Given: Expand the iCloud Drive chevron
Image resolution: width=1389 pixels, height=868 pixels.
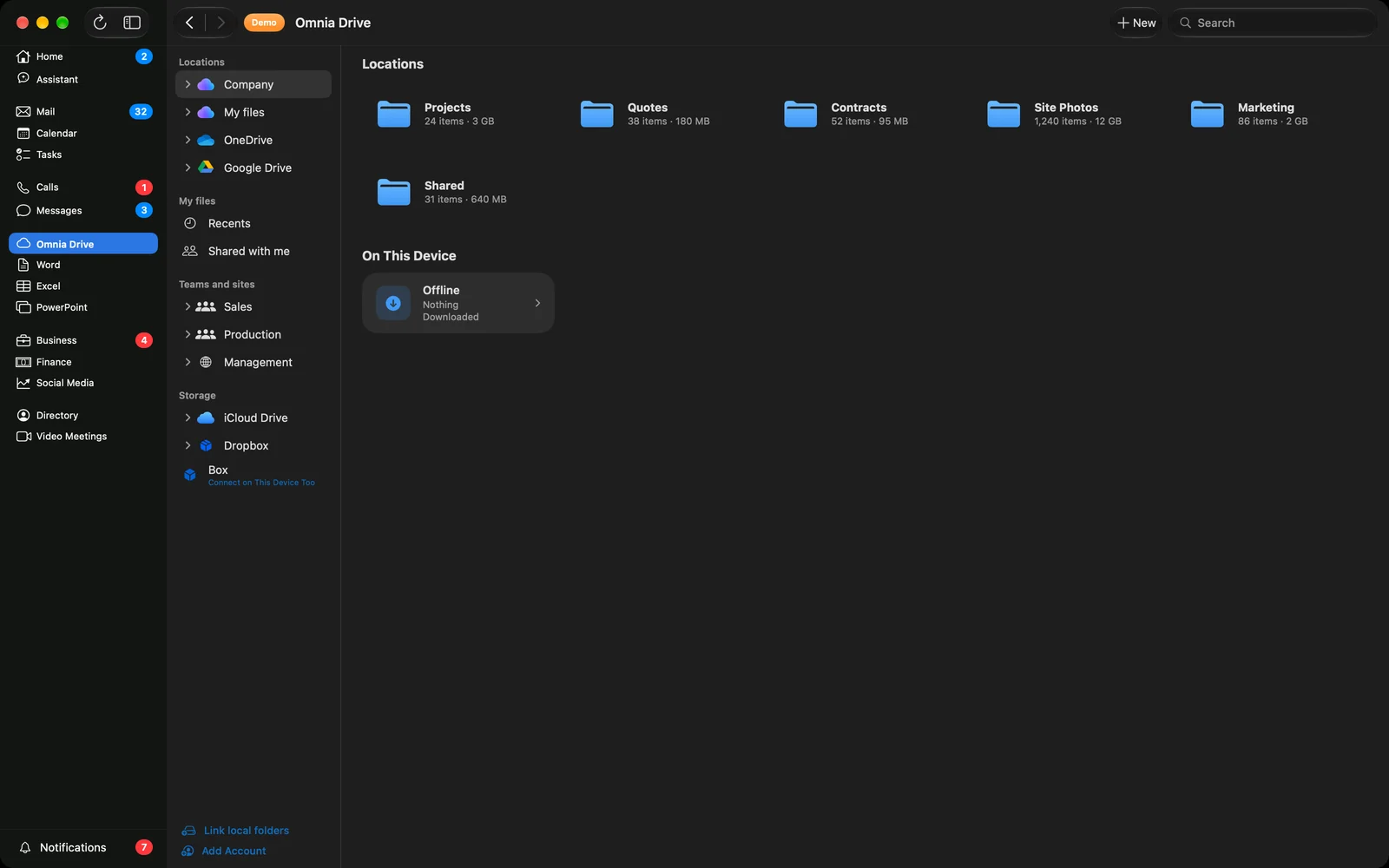Looking at the screenshot, I should click(x=188, y=418).
